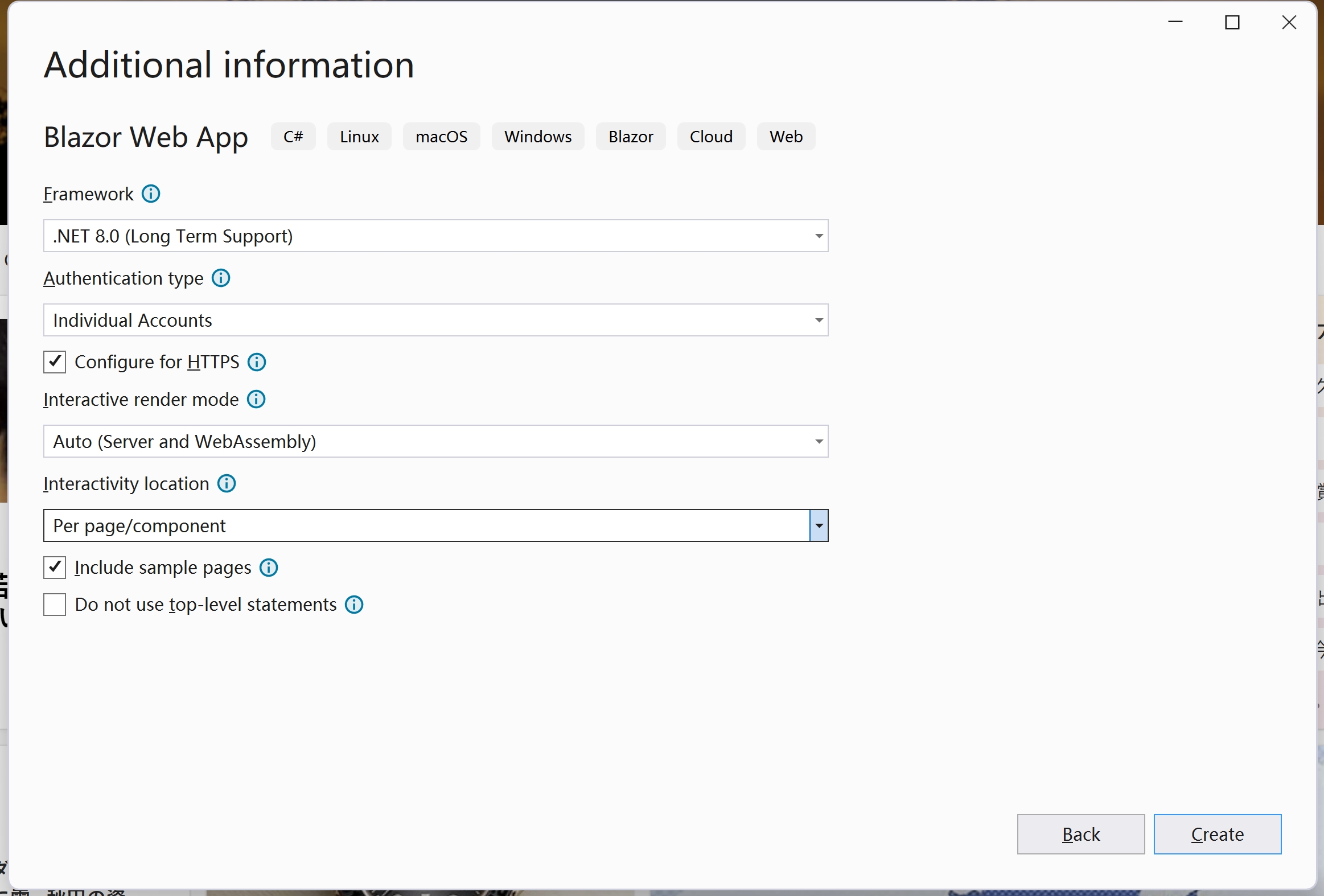Click the Configure for HTTPS info icon
Viewport: 1324px width, 896px height.
[x=257, y=361]
